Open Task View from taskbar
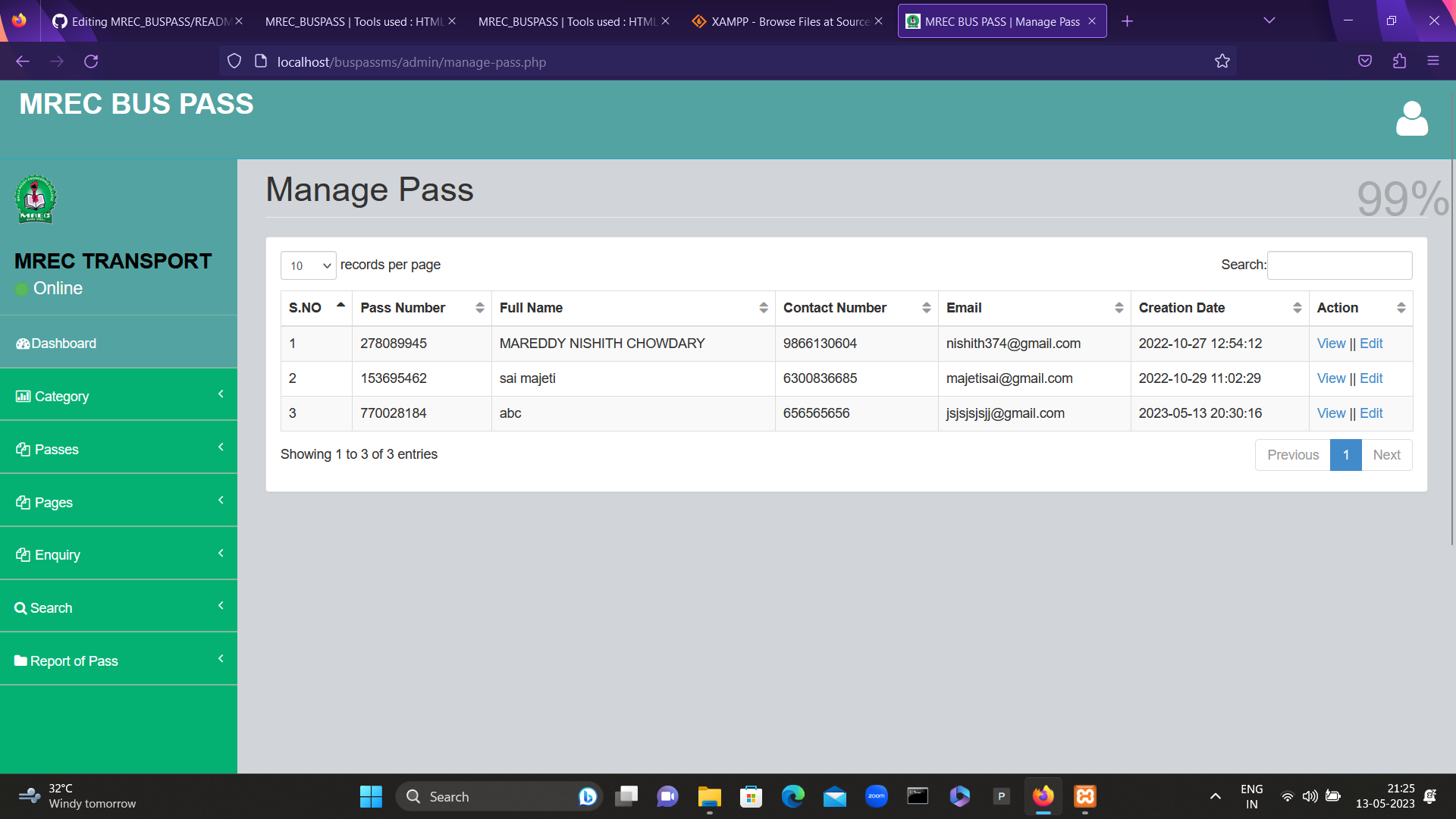The width and height of the screenshot is (1456, 819). [626, 796]
